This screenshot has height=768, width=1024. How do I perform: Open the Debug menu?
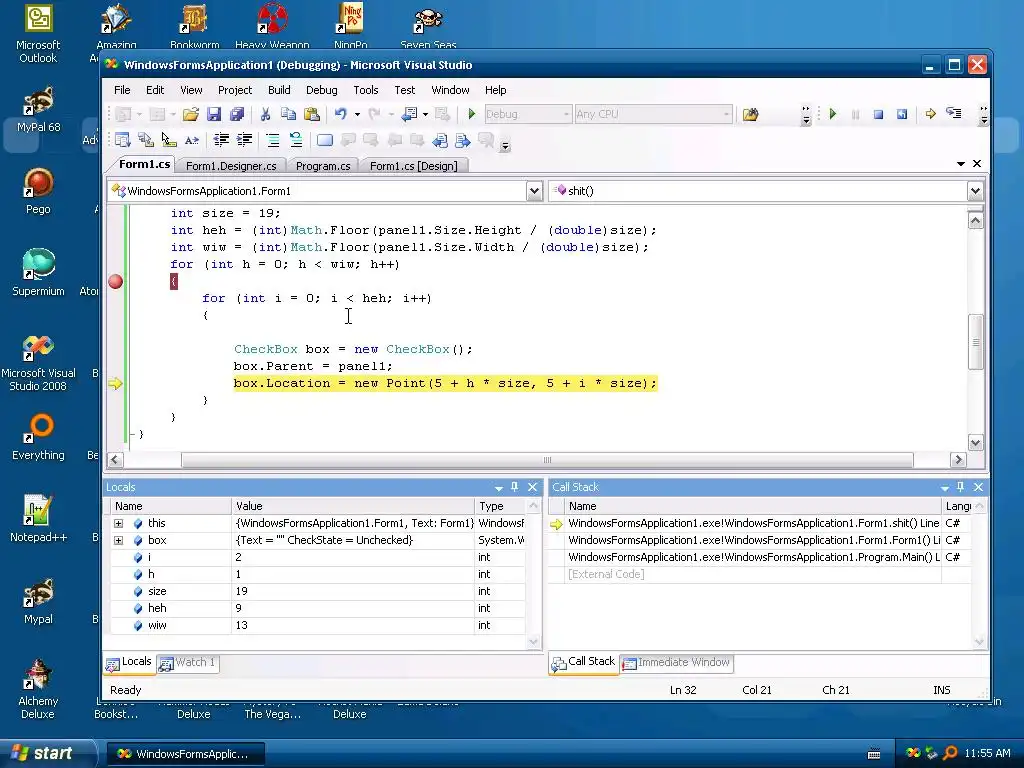tap(321, 90)
